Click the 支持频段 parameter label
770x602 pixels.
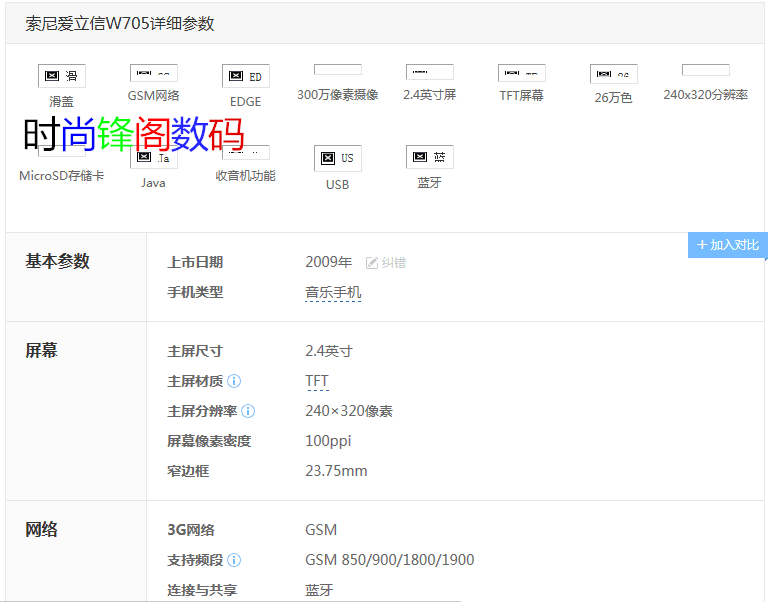[195, 560]
